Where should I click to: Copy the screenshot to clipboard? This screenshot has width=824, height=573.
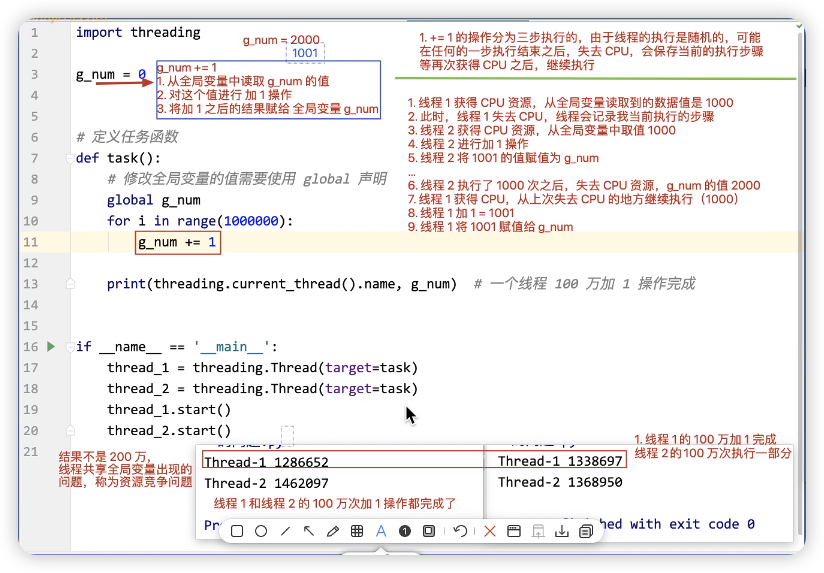coord(586,531)
